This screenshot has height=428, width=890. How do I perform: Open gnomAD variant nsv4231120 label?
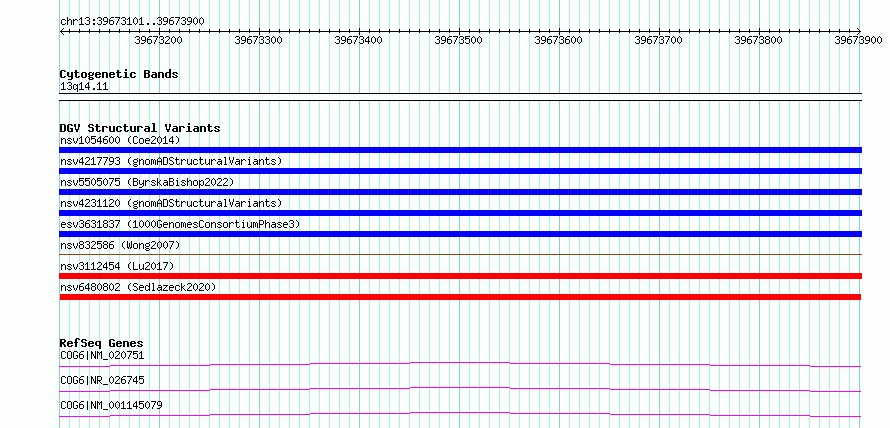(x=171, y=203)
